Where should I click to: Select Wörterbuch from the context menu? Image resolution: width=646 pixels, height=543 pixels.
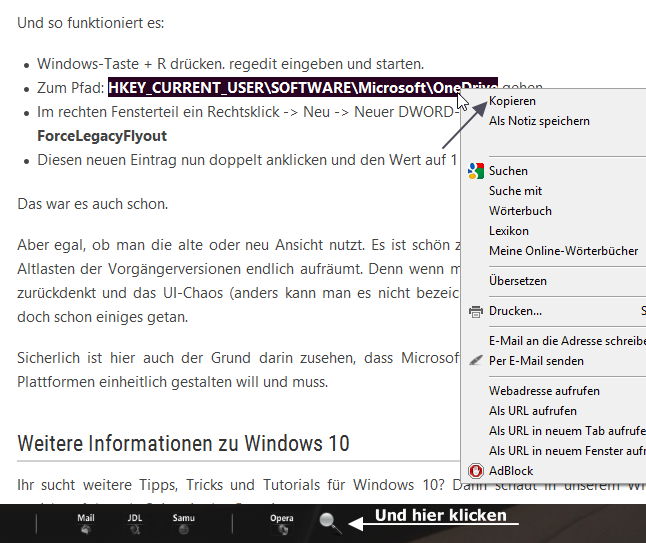coord(553,211)
